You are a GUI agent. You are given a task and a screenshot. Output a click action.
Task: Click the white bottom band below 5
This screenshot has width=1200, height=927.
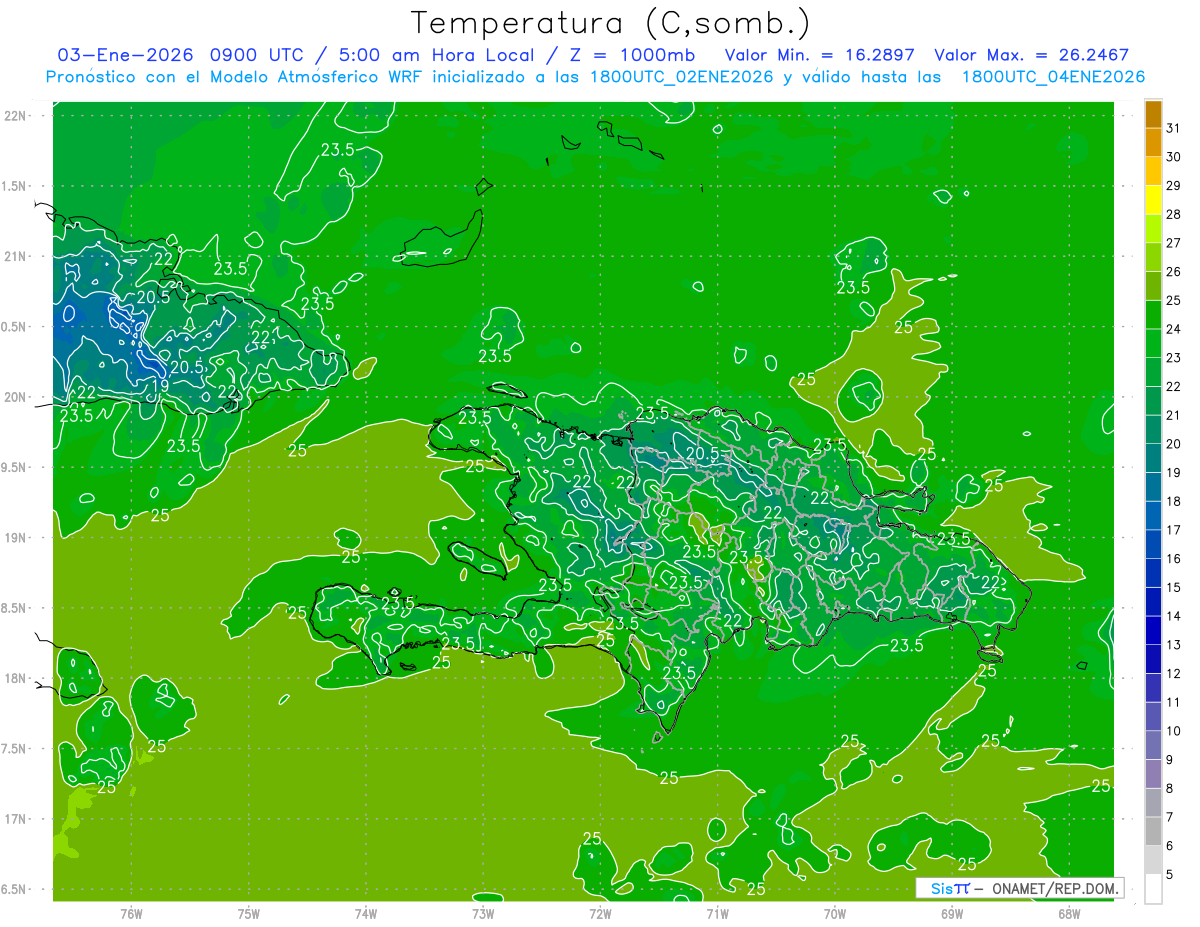click(1153, 888)
